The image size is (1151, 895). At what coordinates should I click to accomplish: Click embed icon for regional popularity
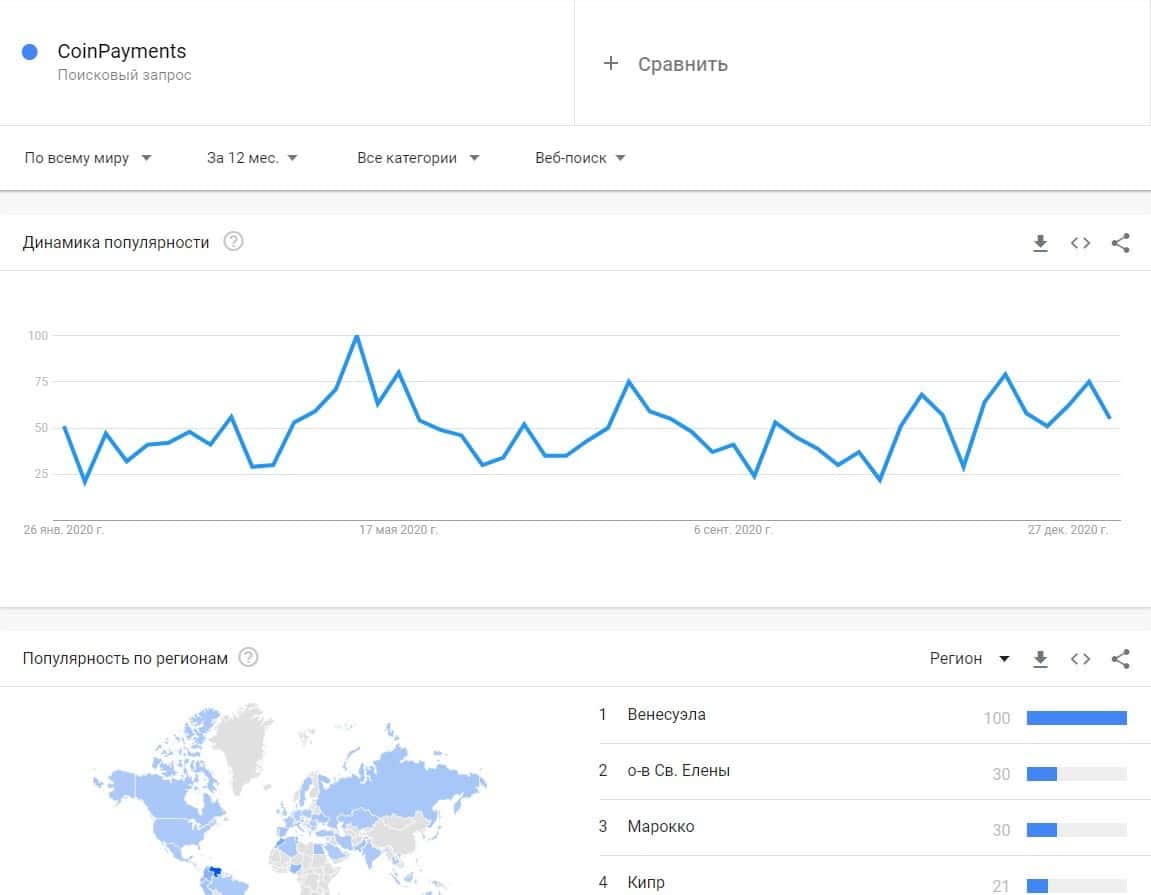click(1080, 659)
